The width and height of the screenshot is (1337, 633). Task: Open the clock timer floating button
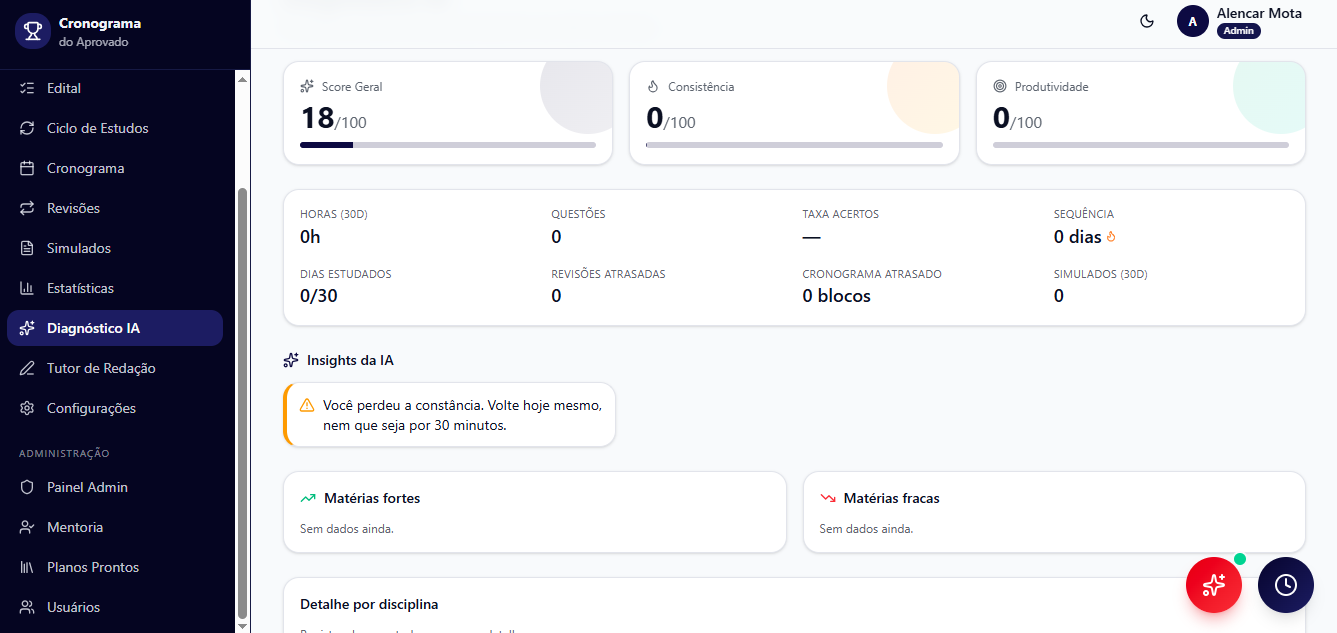1285,584
